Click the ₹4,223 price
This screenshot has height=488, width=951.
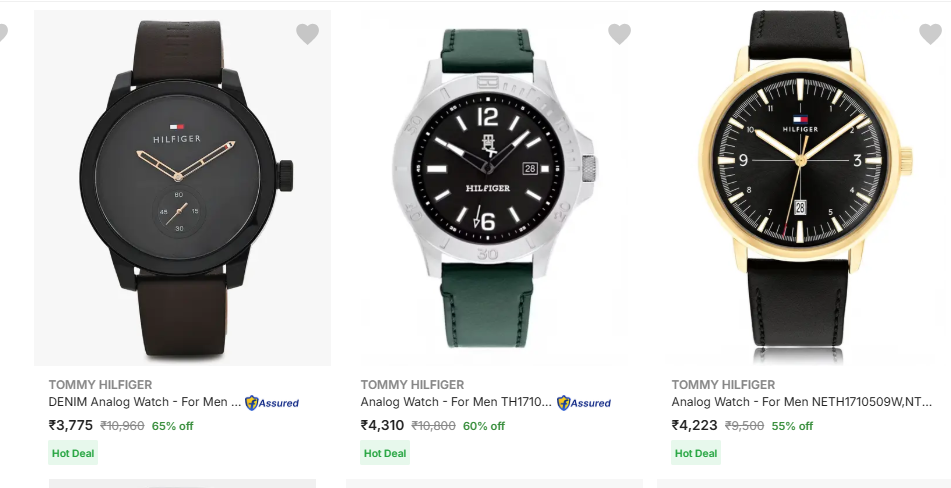click(x=694, y=425)
